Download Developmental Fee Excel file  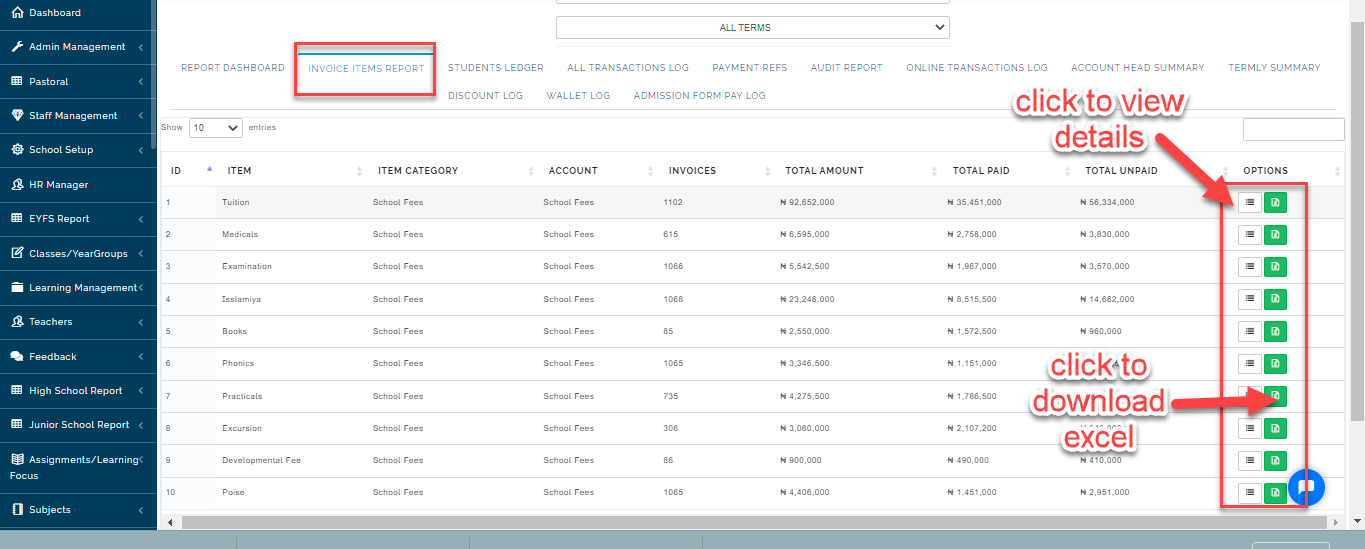[x=1275, y=461]
